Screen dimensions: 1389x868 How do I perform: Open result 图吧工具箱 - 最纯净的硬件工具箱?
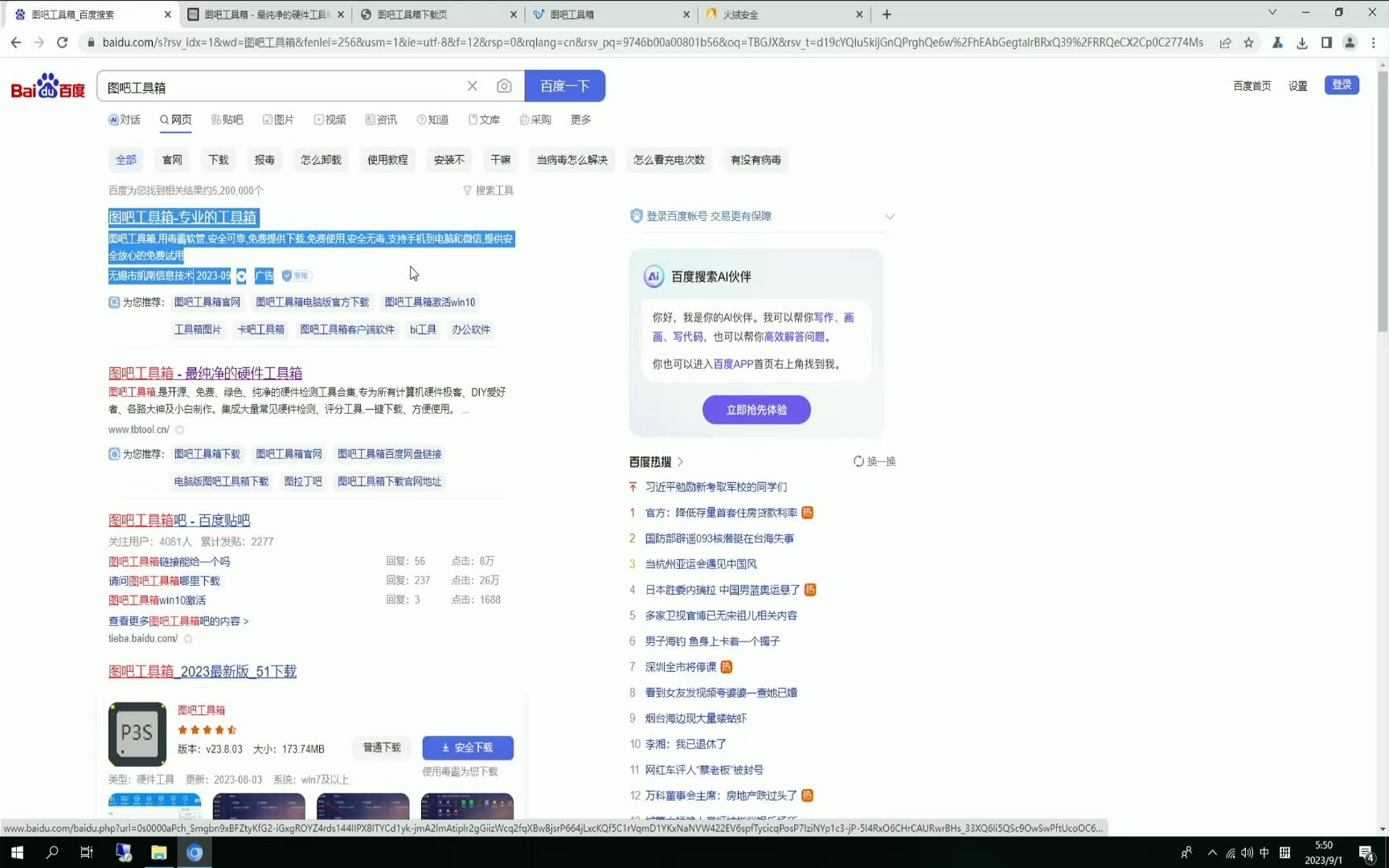point(205,373)
